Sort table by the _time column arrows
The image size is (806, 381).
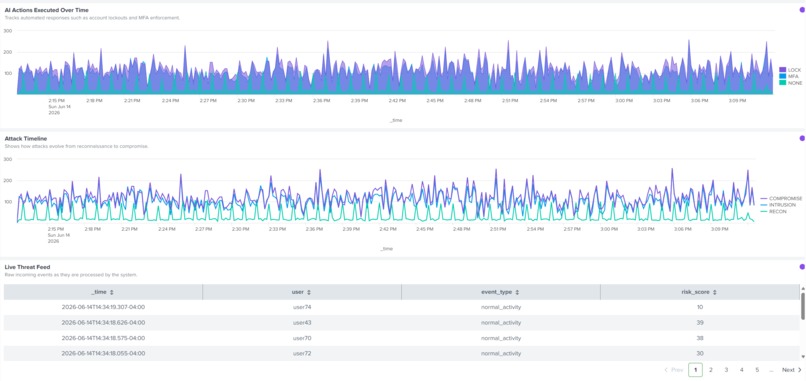(112, 292)
